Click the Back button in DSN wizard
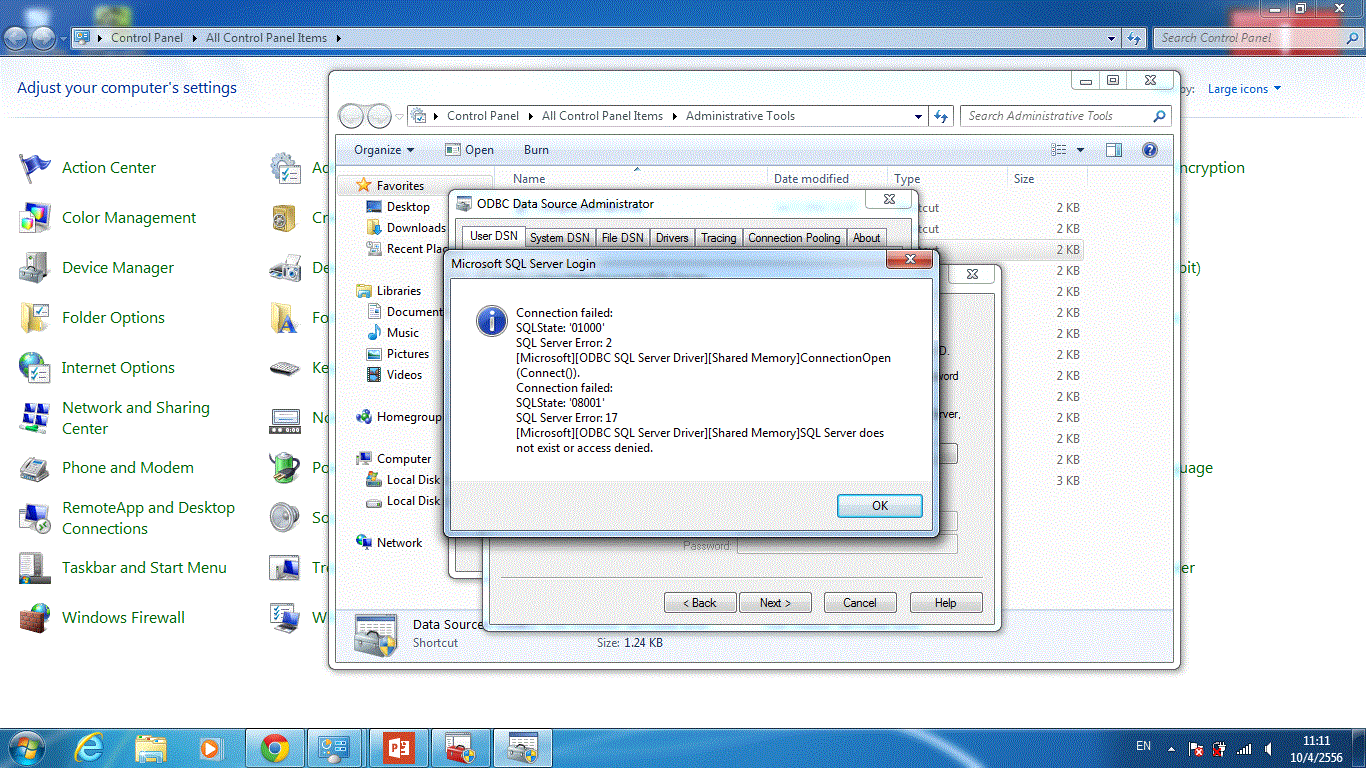The width and height of the screenshot is (1366, 768). 700,603
